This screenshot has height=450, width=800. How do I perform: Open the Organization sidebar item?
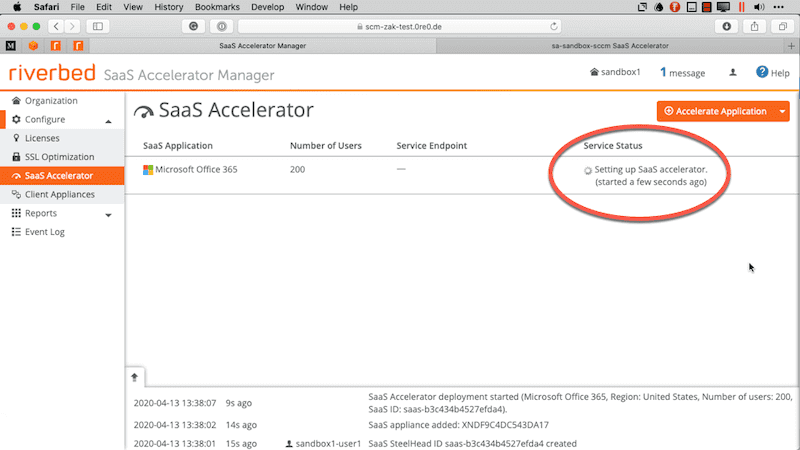[51, 101]
